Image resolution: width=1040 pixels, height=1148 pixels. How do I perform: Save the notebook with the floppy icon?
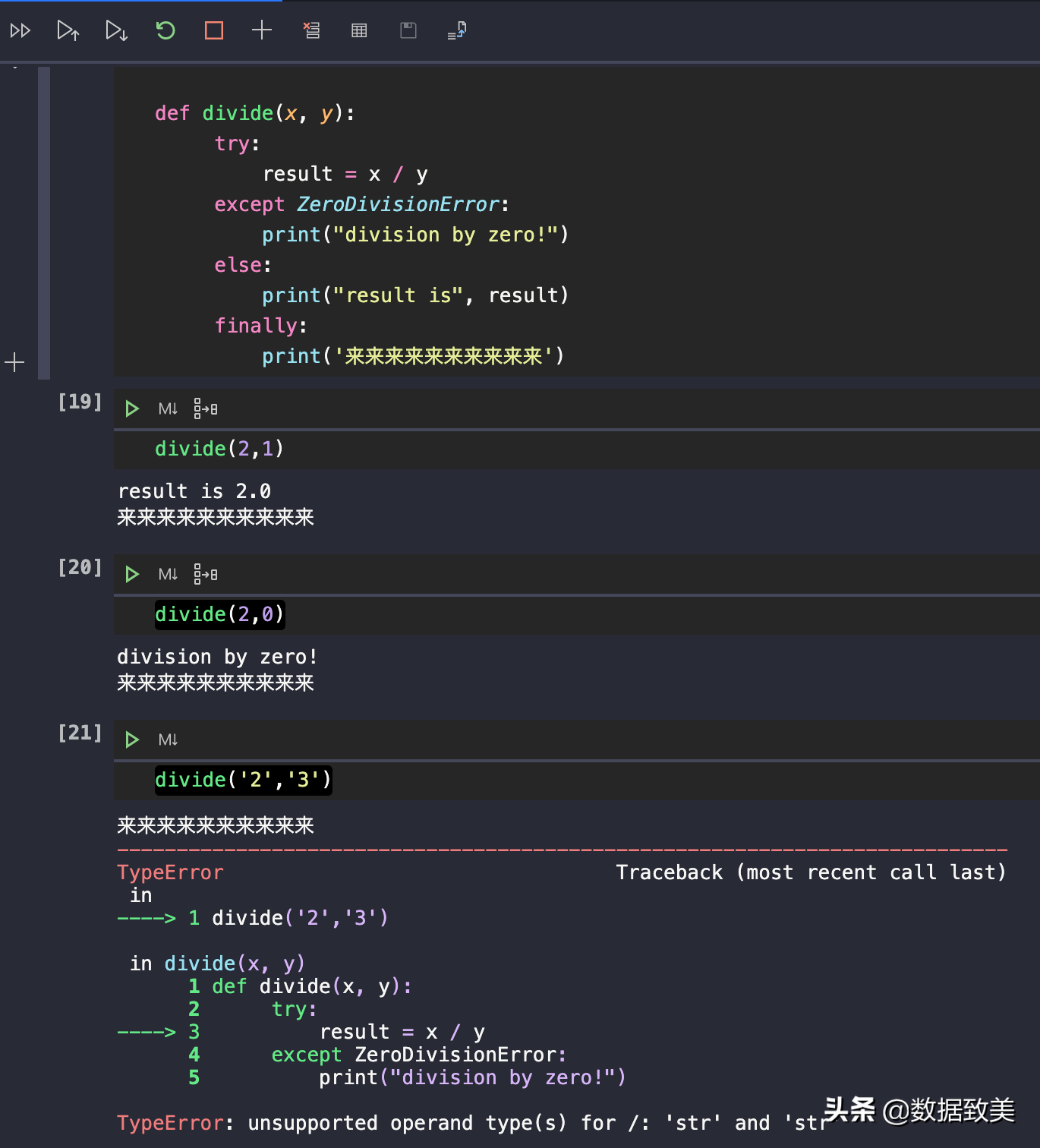click(408, 30)
